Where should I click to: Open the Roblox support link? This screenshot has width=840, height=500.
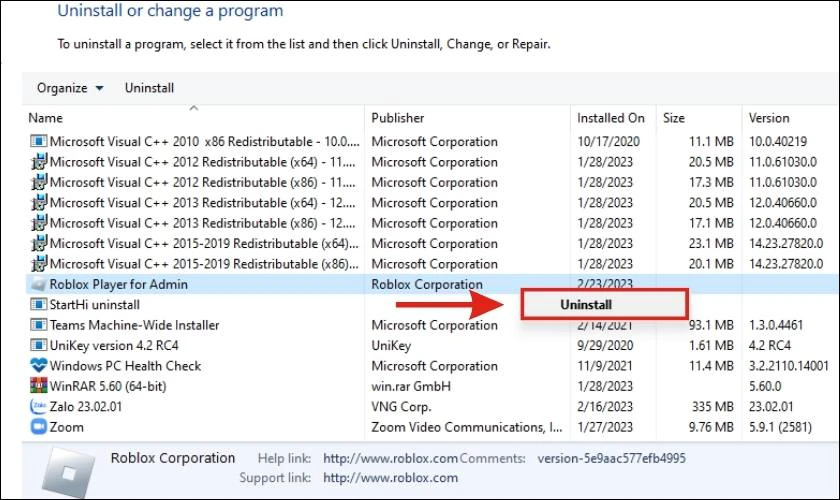point(391,477)
